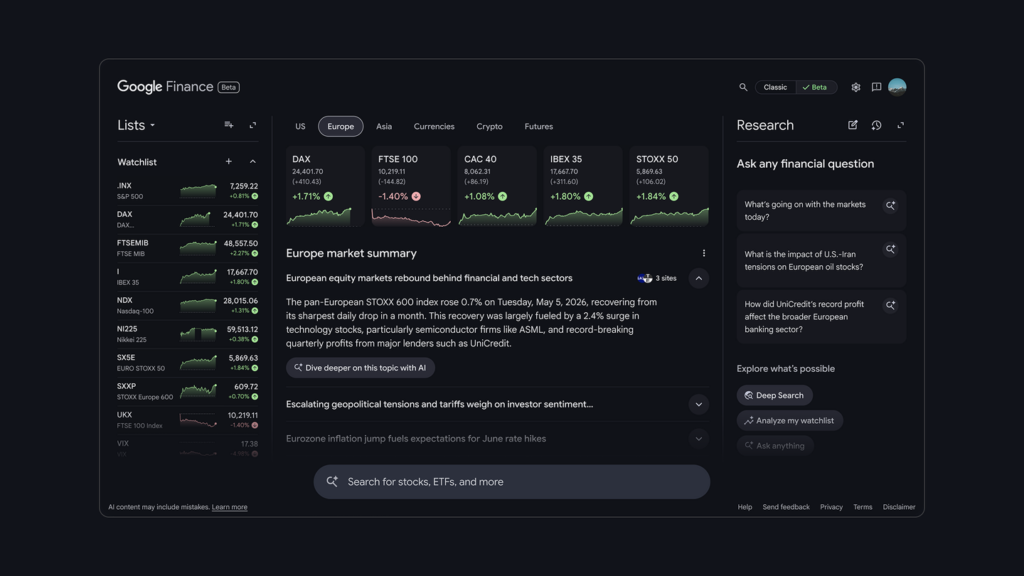Open Europe market summary more options
This screenshot has width=1024, height=576.
pos(703,253)
